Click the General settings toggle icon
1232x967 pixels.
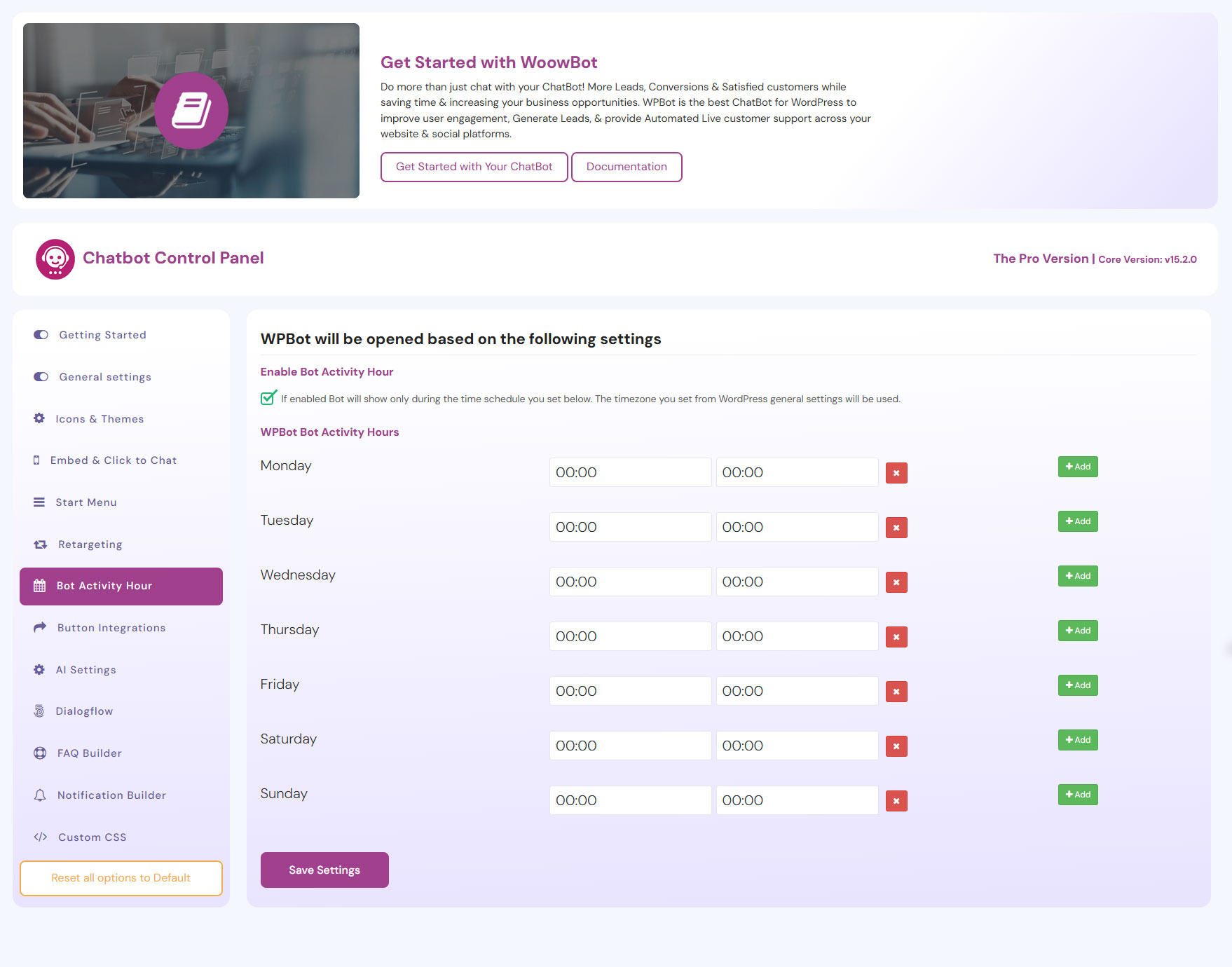pos(41,377)
